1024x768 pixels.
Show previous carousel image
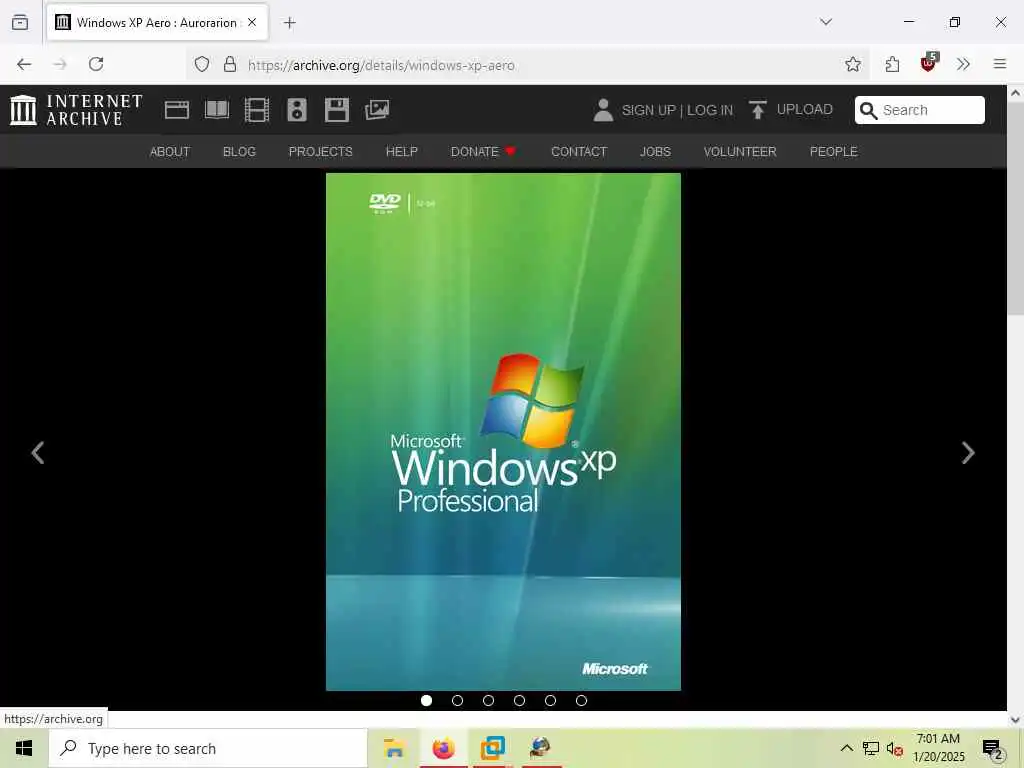(x=38, y=453)
